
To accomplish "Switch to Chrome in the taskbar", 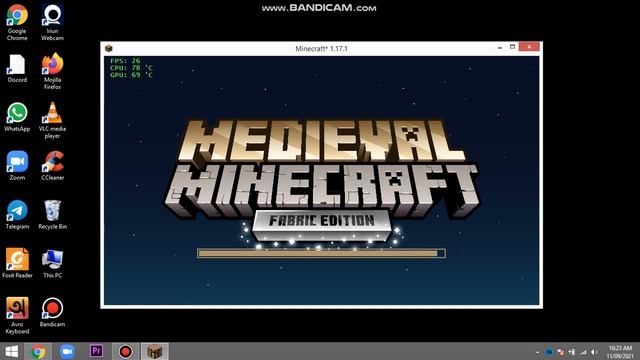I will click(x=38, y=351).
